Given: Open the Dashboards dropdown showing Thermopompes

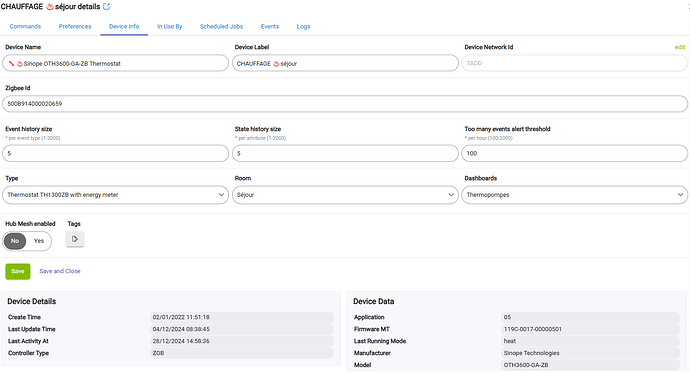Looking at the screenshot, I should [x=574, y=195].
